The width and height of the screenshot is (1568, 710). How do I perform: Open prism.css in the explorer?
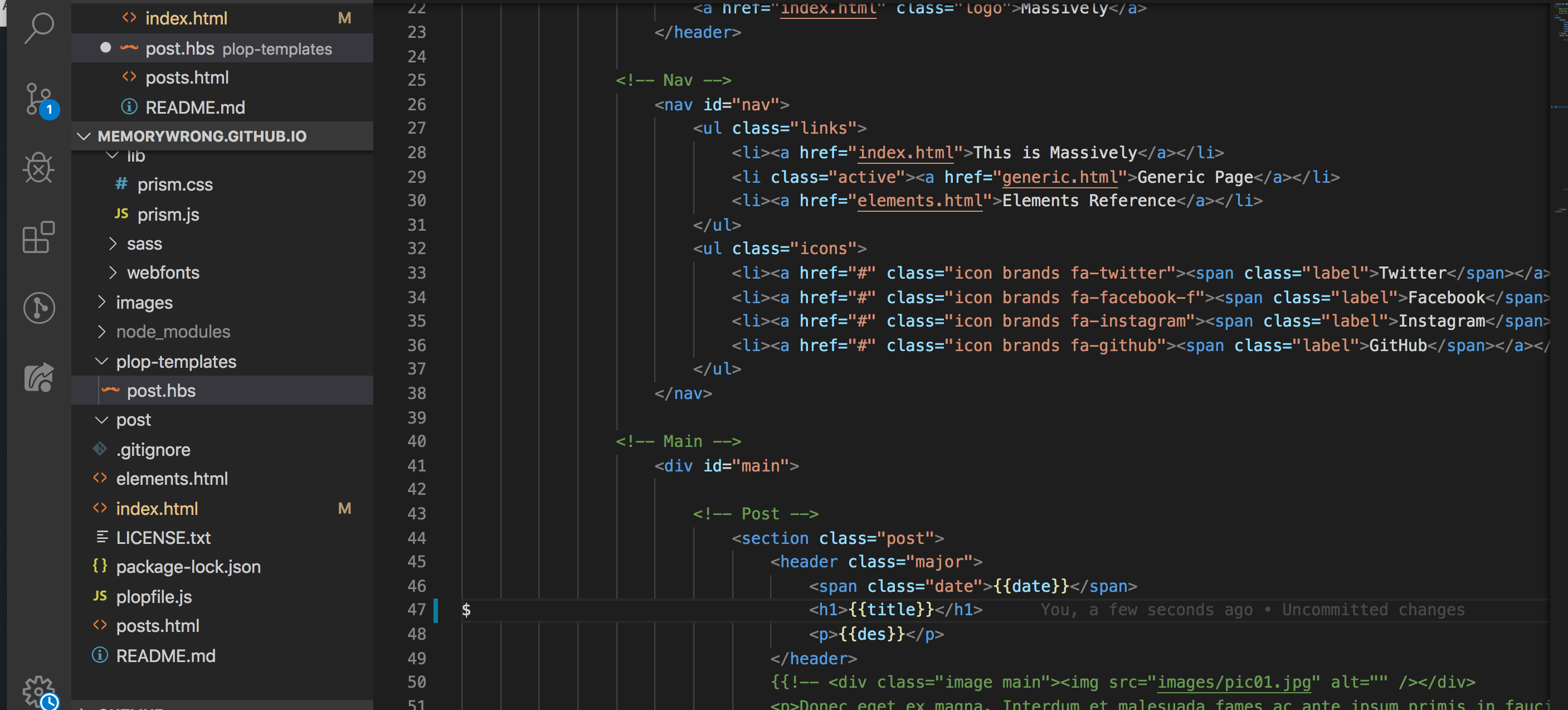[x=222, y=184]
